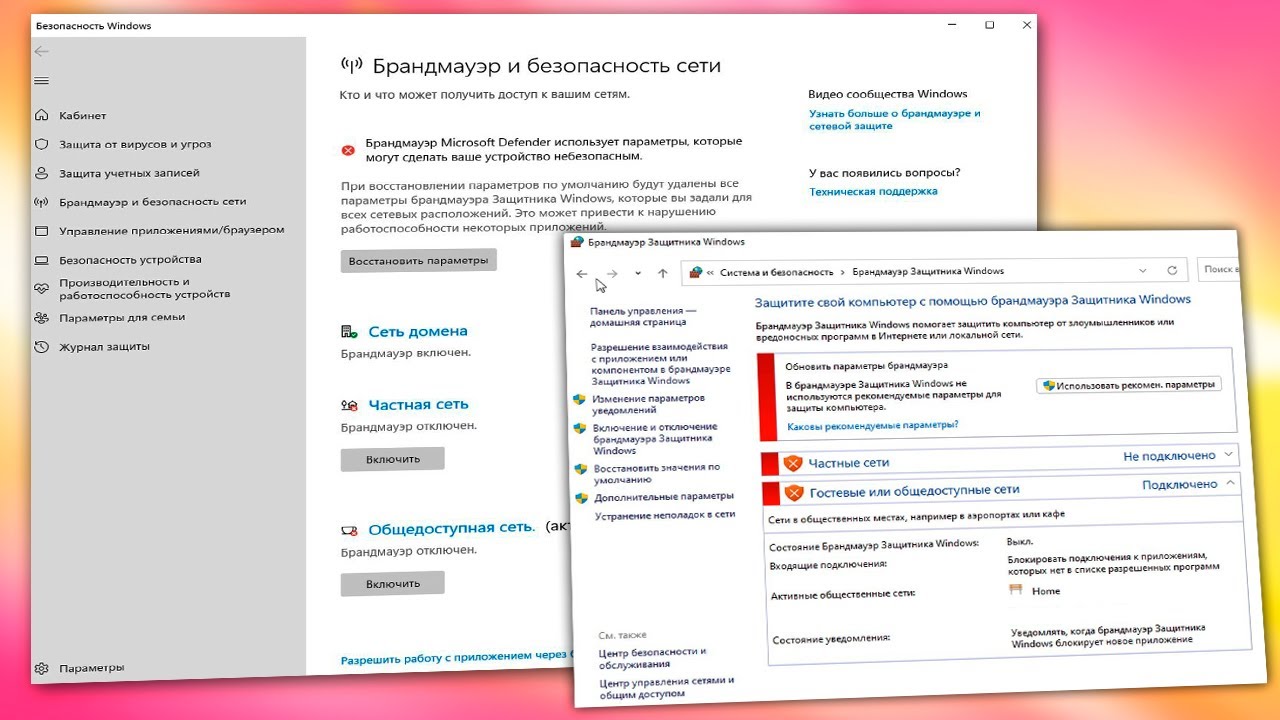
Task: Open the hamburger menu in Windows Security
Action: pyautogui.click(x=41, y=80)
